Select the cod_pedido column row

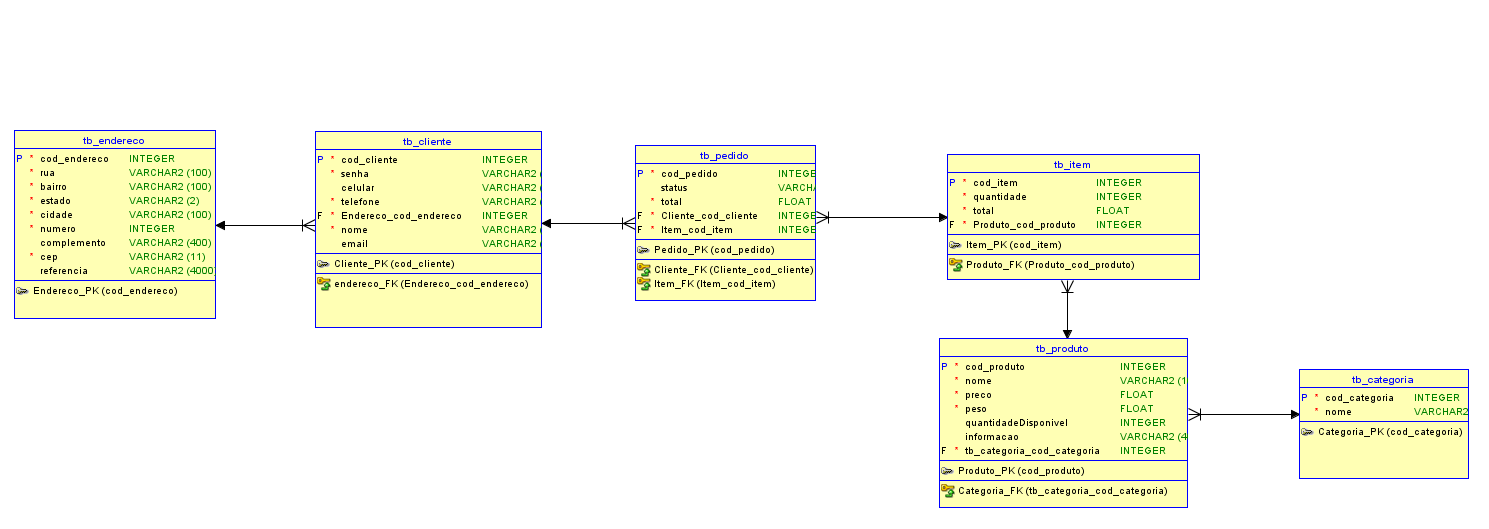tap(725, 173)
